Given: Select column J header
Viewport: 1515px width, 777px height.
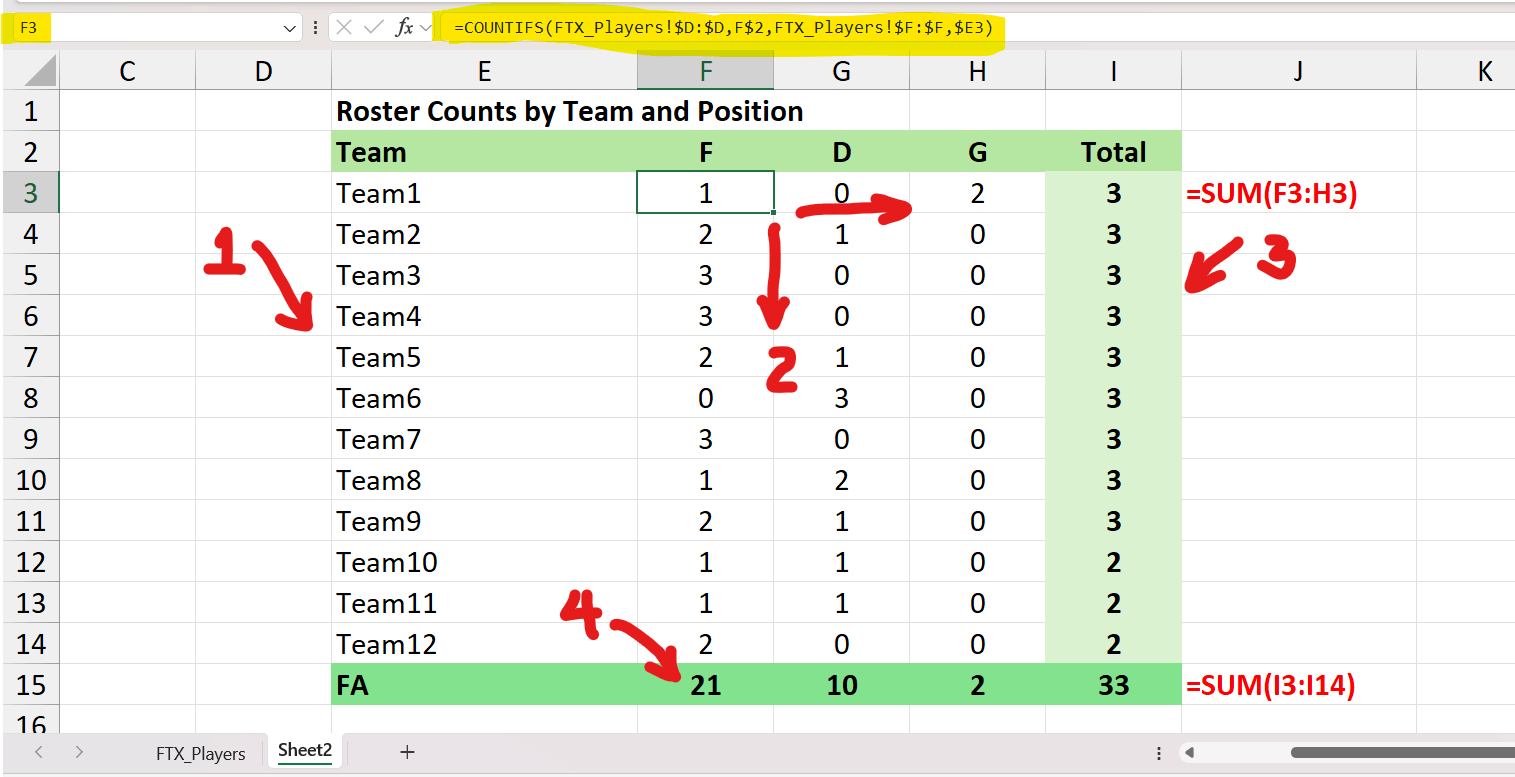Looking at the screenshot, I should (1298, 71).
